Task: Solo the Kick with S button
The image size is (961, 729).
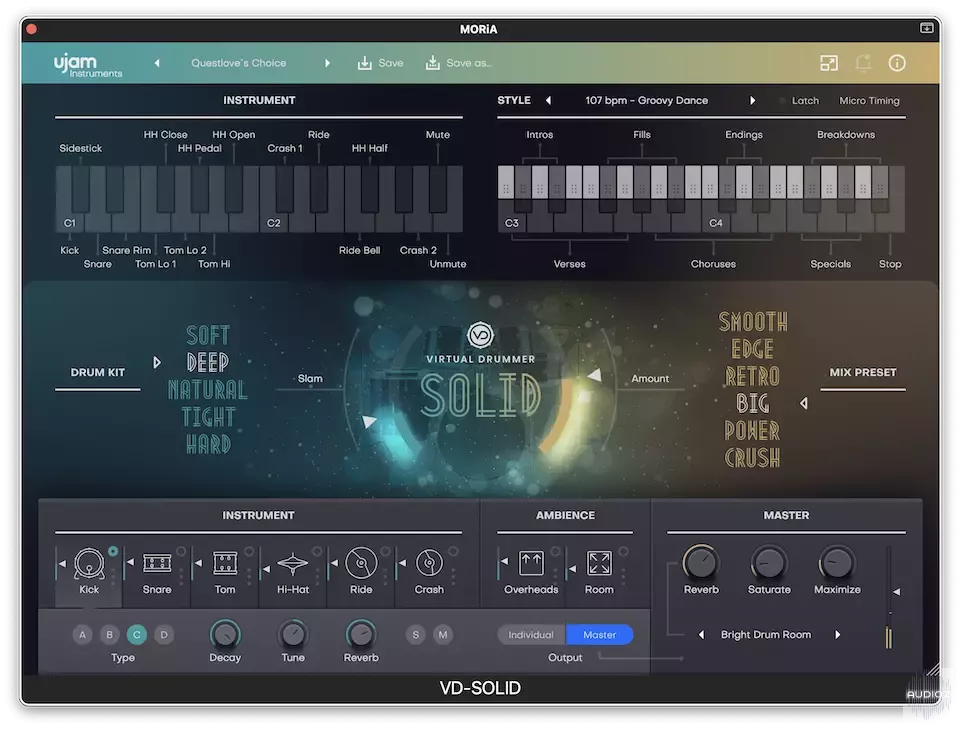Action: click(416, 635)
